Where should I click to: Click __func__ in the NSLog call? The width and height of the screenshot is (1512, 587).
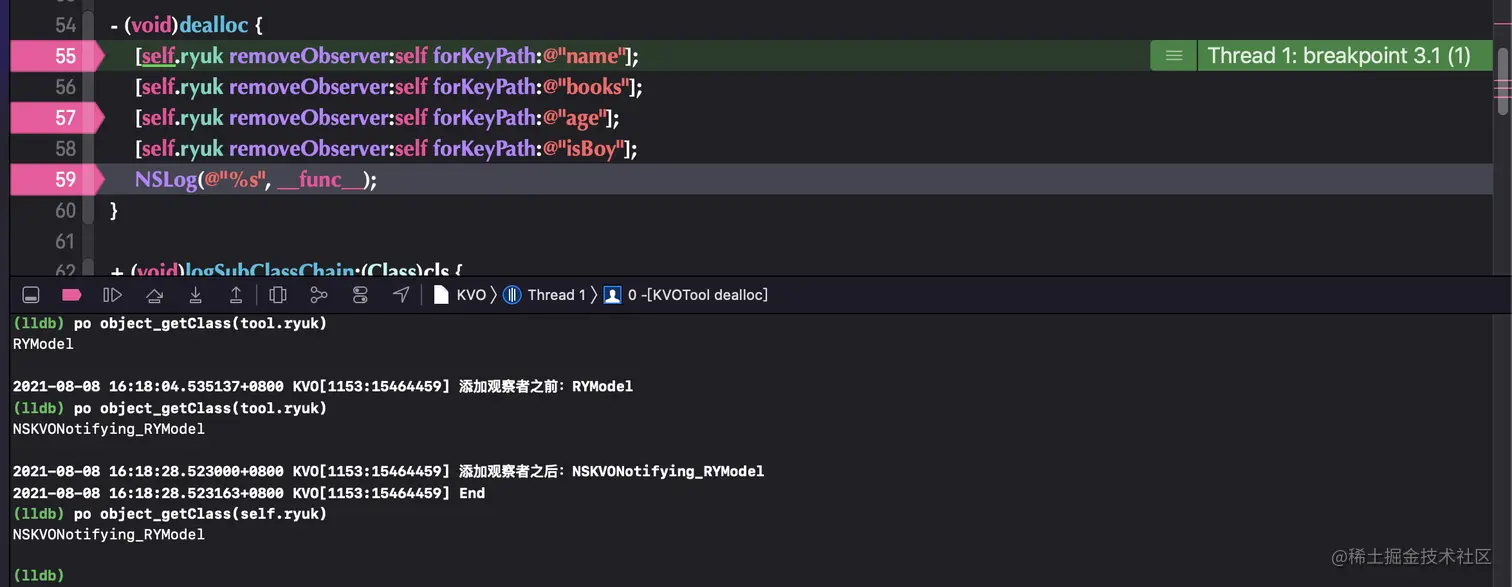coord(321,180)
